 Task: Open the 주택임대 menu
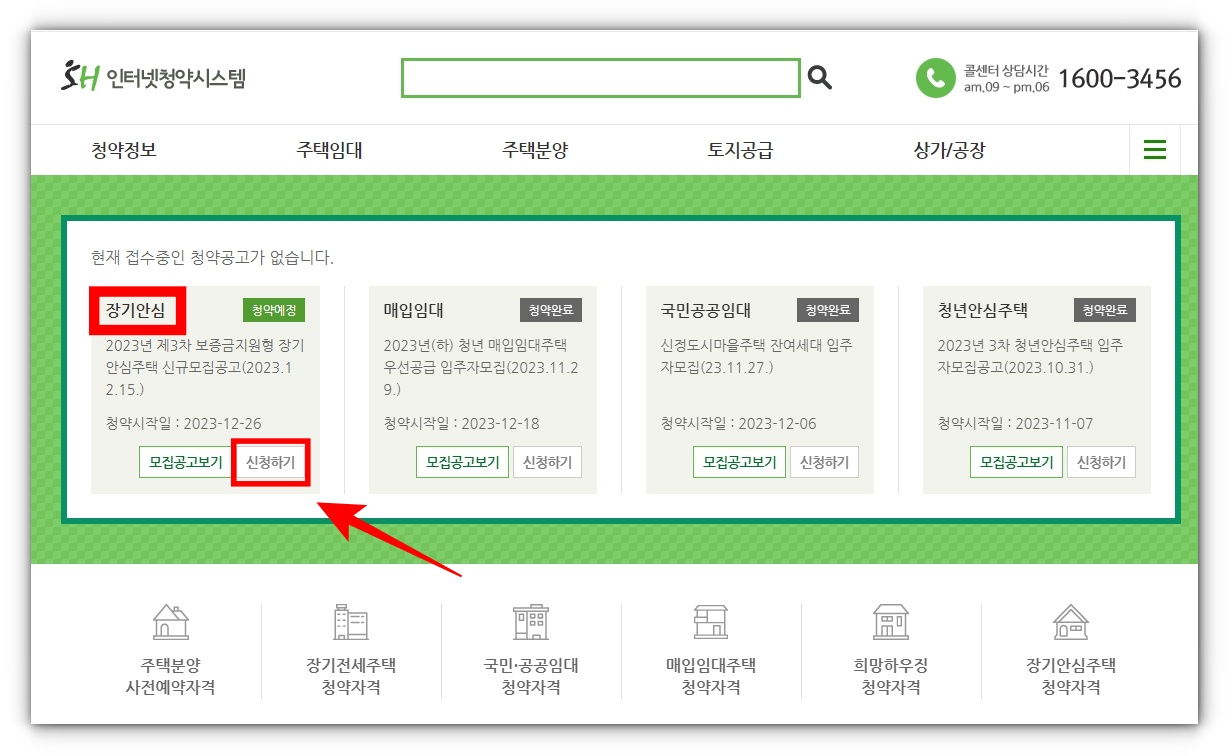coord(328,149)
